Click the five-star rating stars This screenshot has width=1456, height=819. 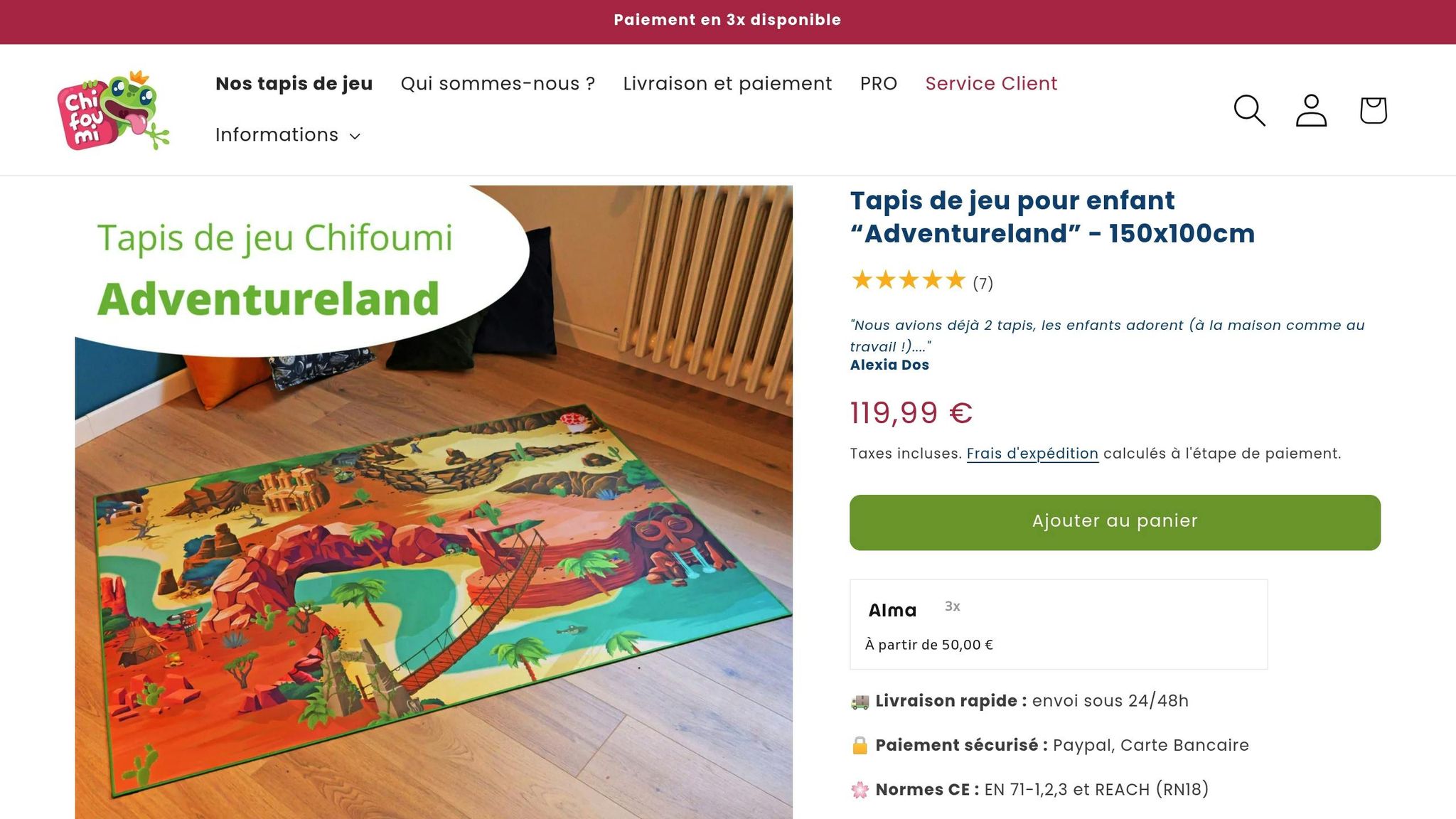(x=909, y=281)
